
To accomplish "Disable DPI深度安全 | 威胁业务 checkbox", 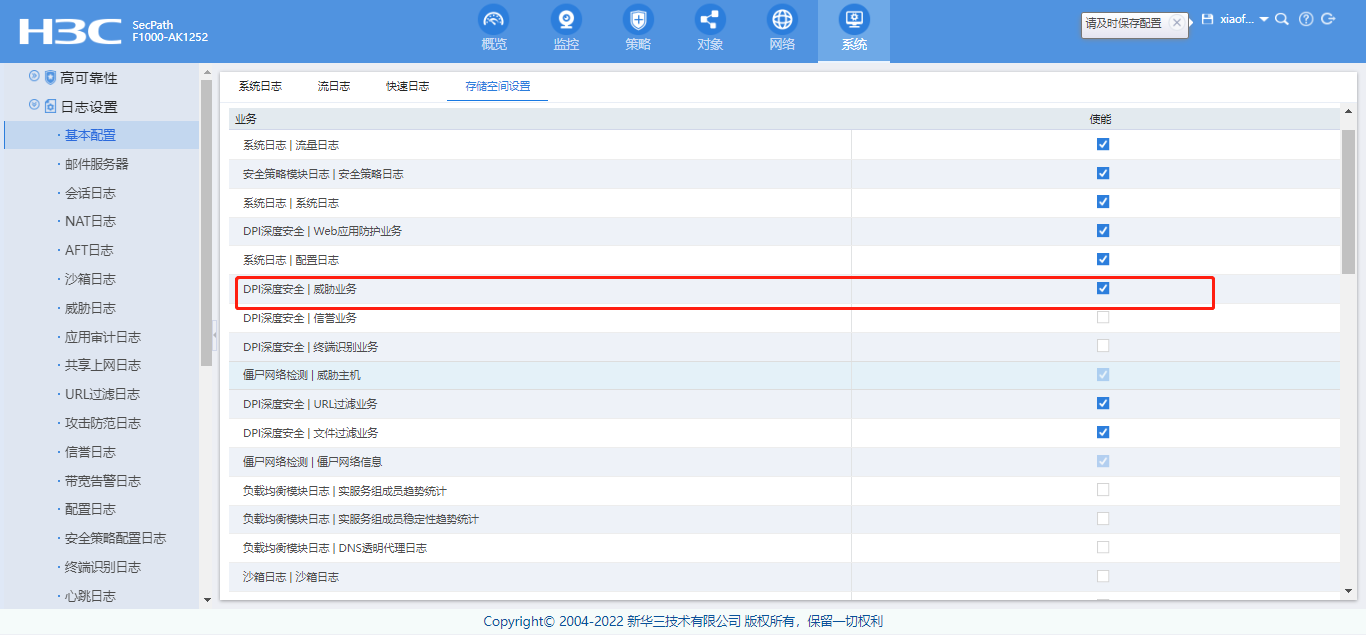I will [x=1103, y=288].
